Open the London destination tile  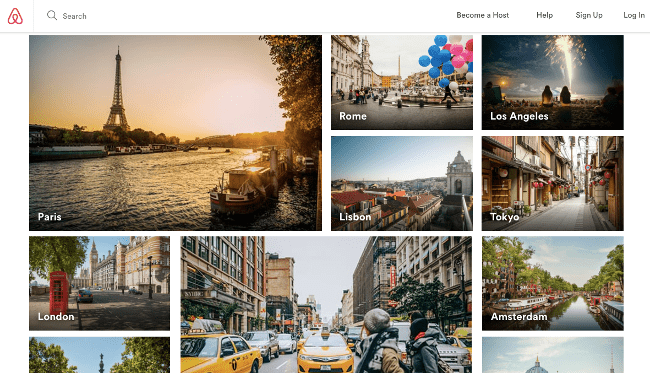click(99, 283)
